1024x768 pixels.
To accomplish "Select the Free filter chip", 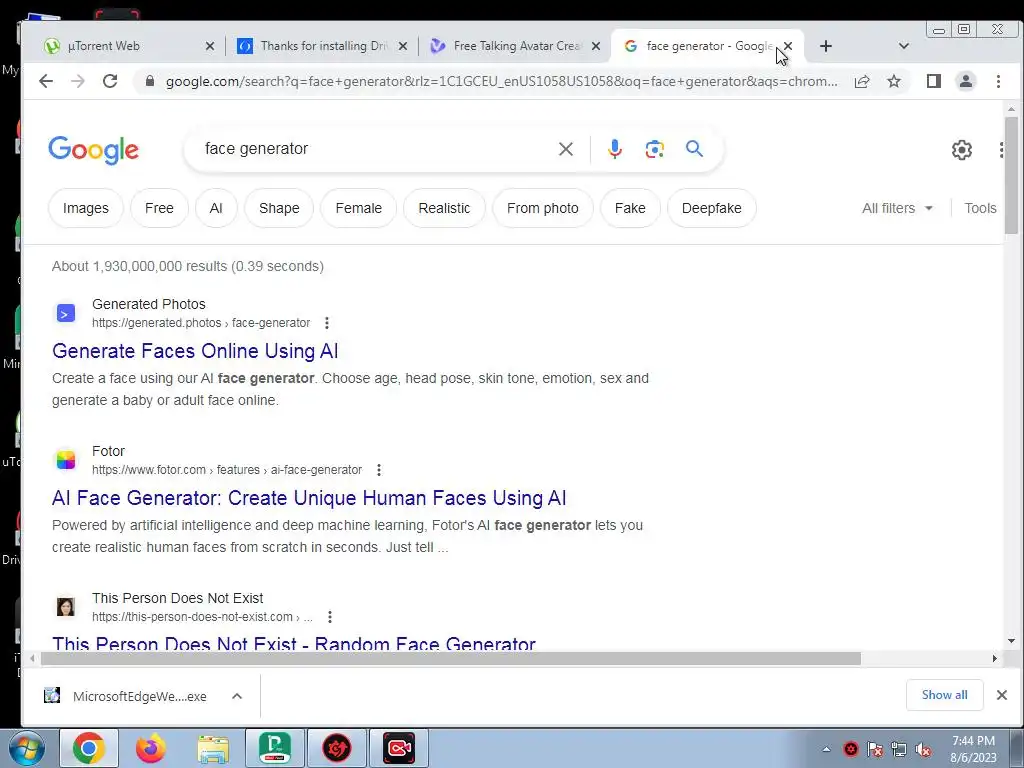I will click(x=159, y=208).
